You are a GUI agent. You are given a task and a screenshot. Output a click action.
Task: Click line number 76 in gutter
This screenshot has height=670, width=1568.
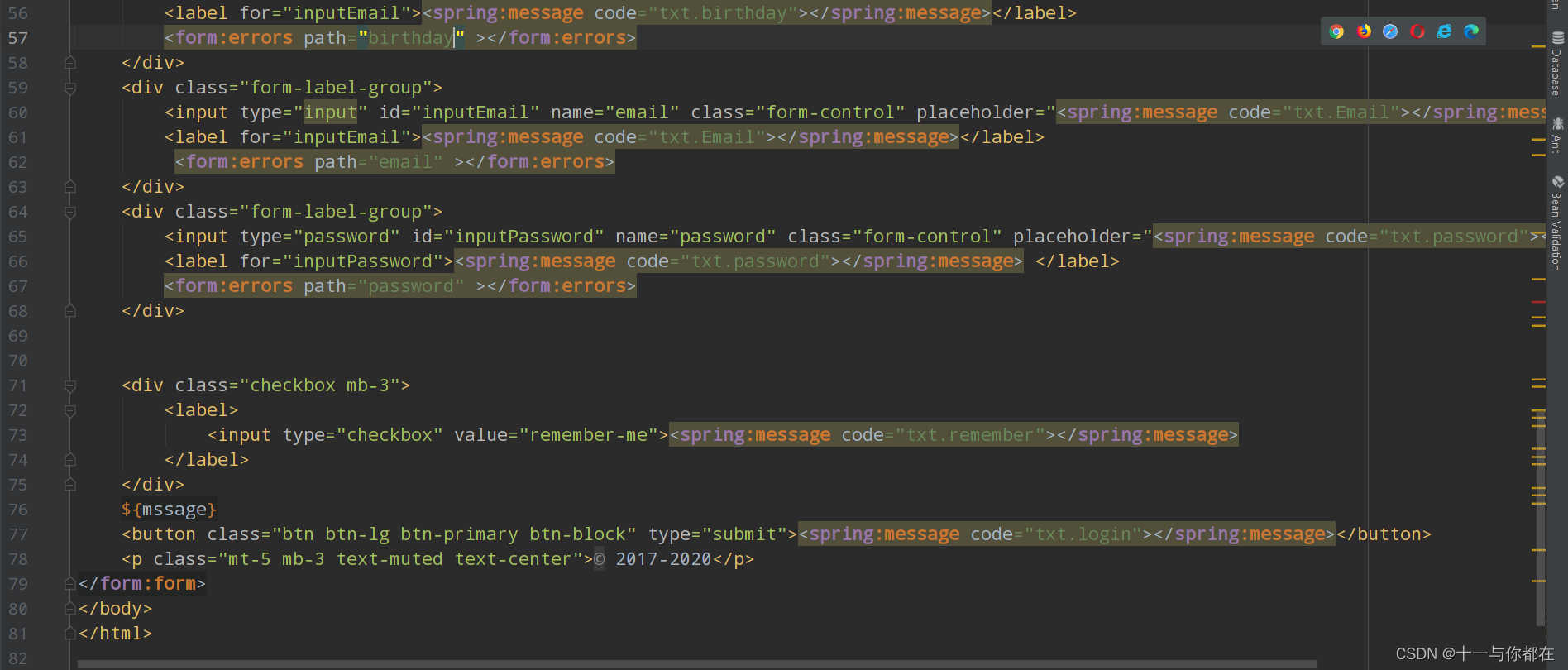click(18, 510)
